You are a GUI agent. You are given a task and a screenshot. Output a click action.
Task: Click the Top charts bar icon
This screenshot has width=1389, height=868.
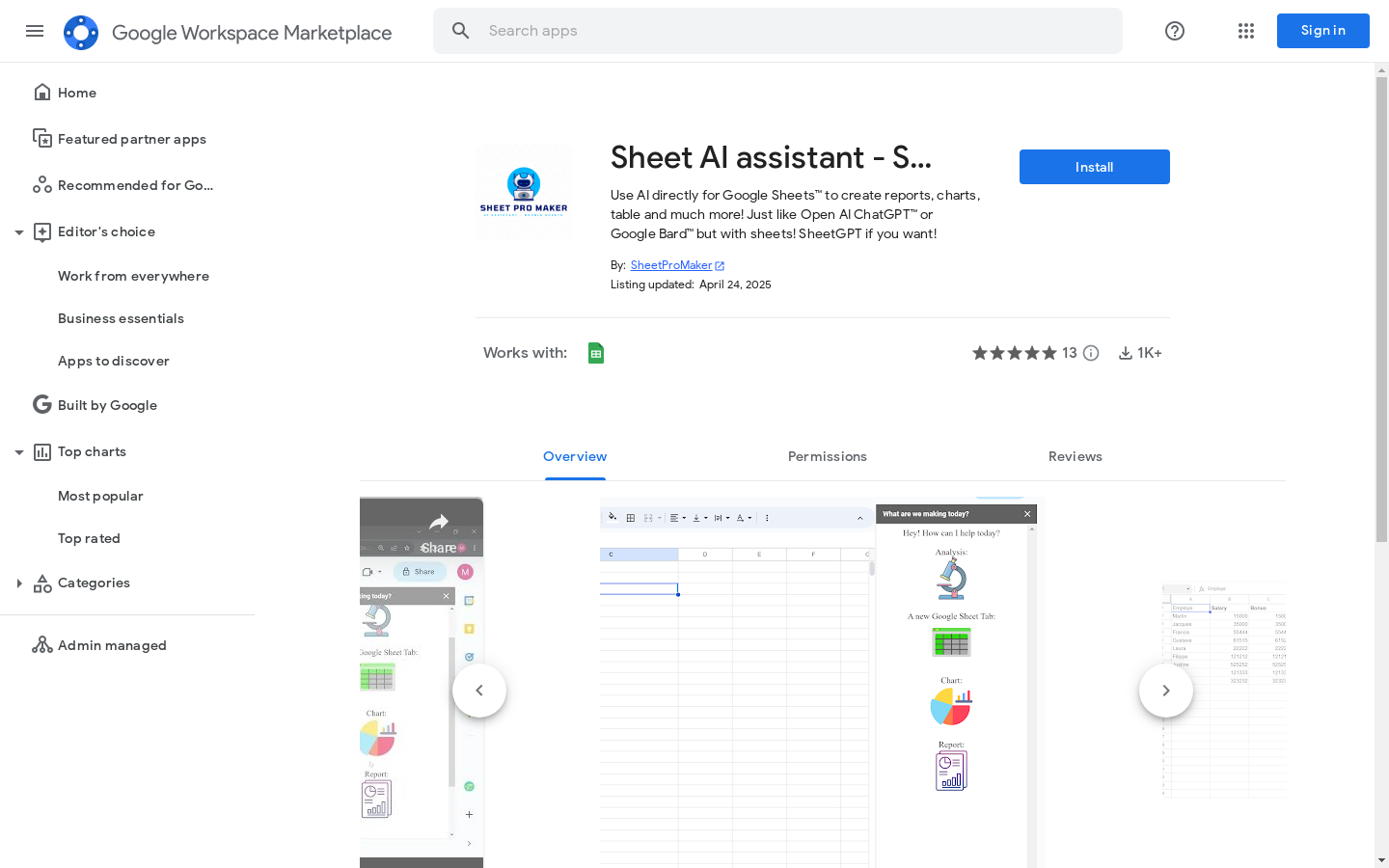[42, 451]
